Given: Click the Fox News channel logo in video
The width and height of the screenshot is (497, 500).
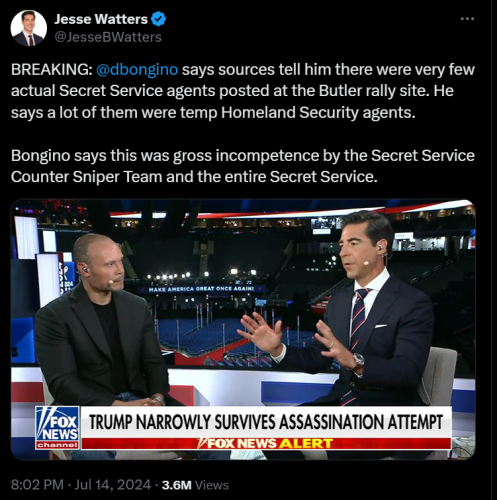Looking at the screenshot, I should point(57,428).
